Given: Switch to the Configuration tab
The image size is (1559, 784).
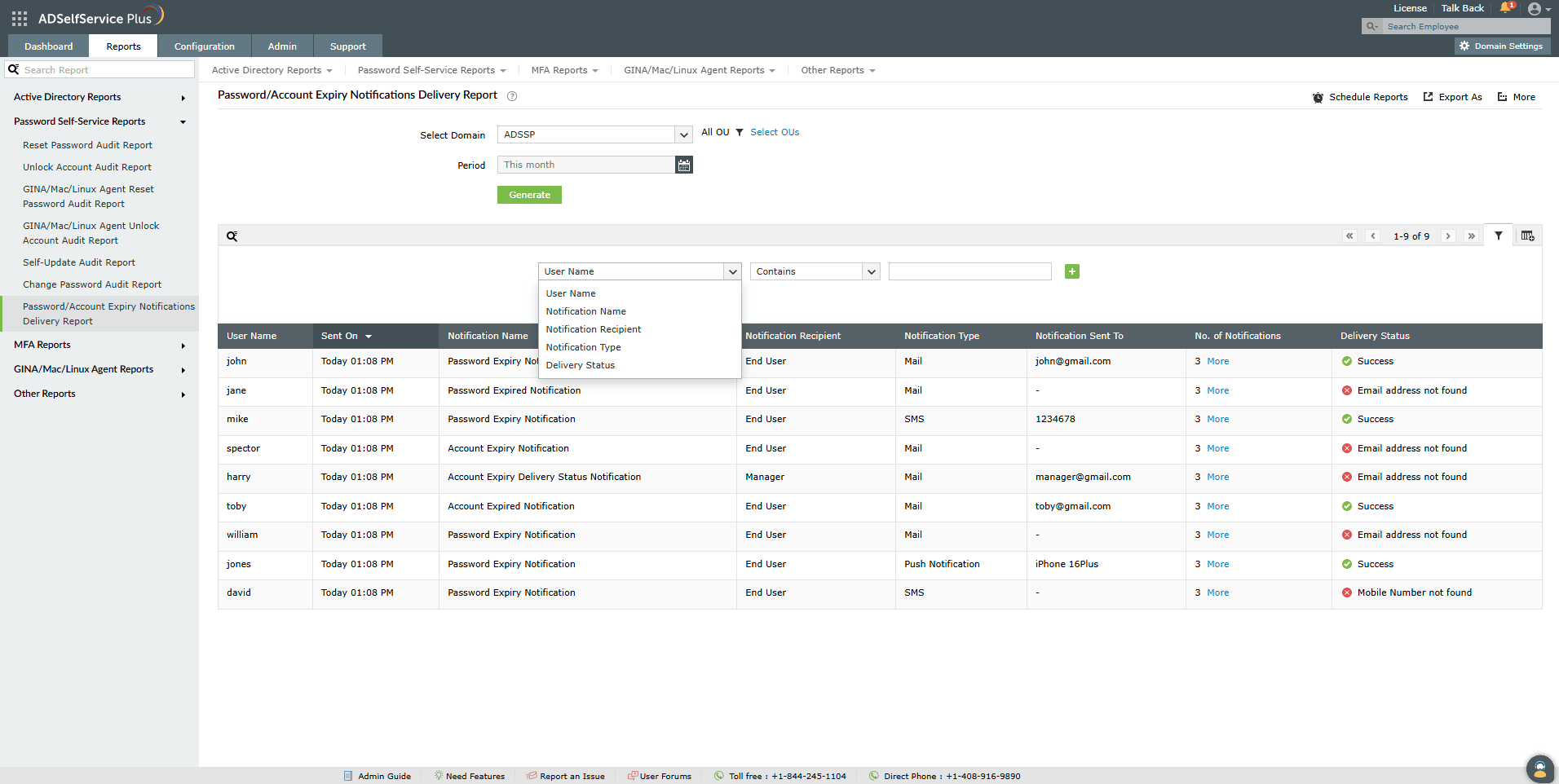Looking at the screenshot, I should 204,46.
